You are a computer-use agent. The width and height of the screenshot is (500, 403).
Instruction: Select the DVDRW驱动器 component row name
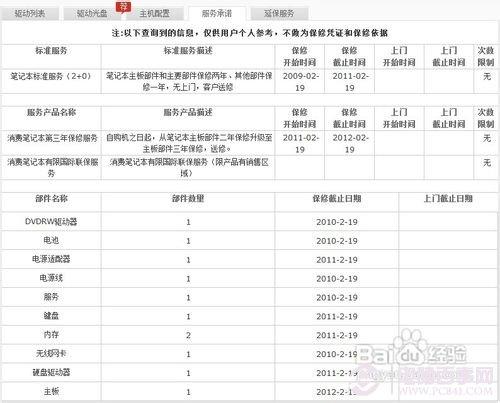tap(51, 222)
